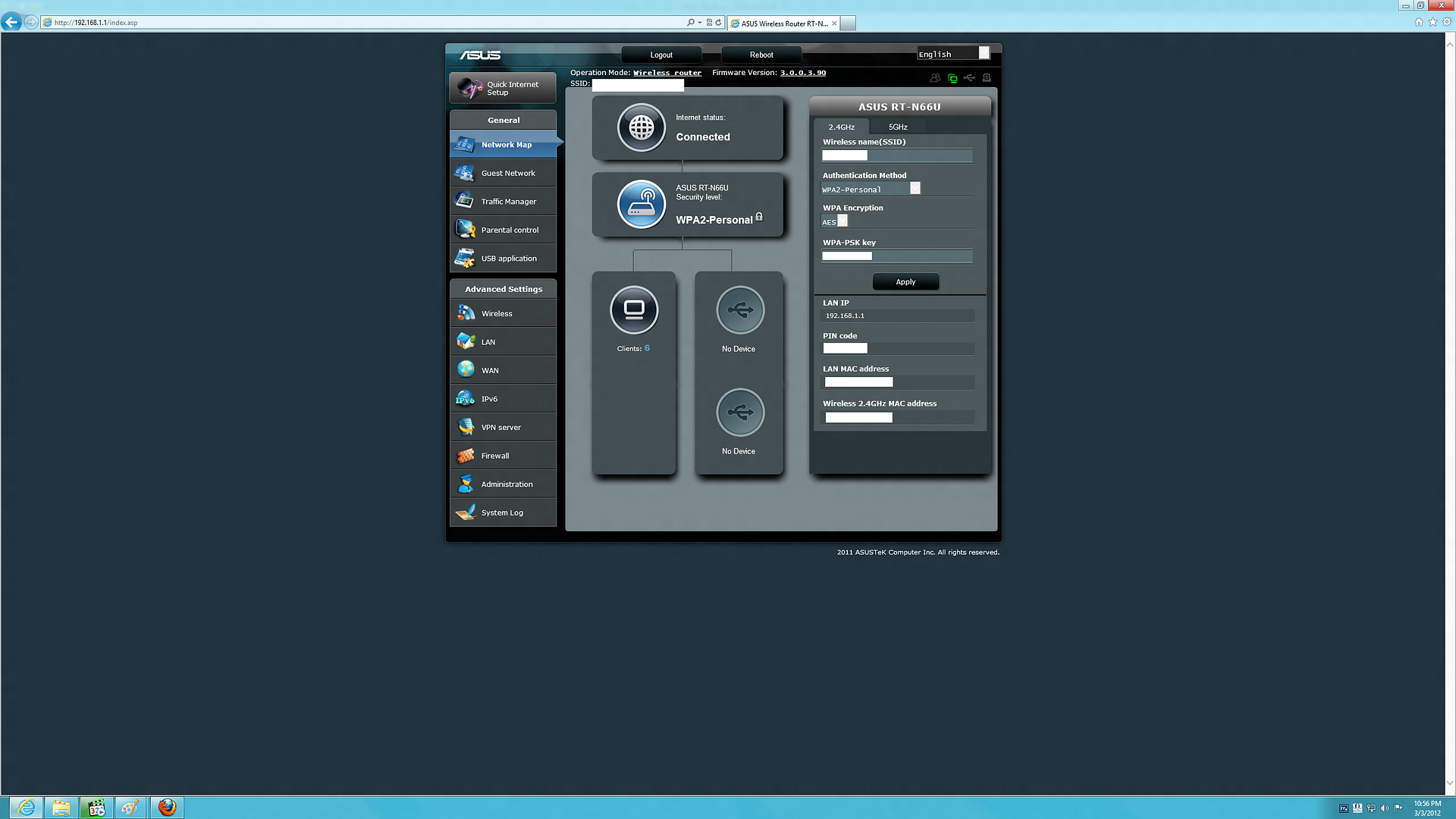Click the Wireless router operation mode link
1456x819 pixels.
click(x=667, y=73)
